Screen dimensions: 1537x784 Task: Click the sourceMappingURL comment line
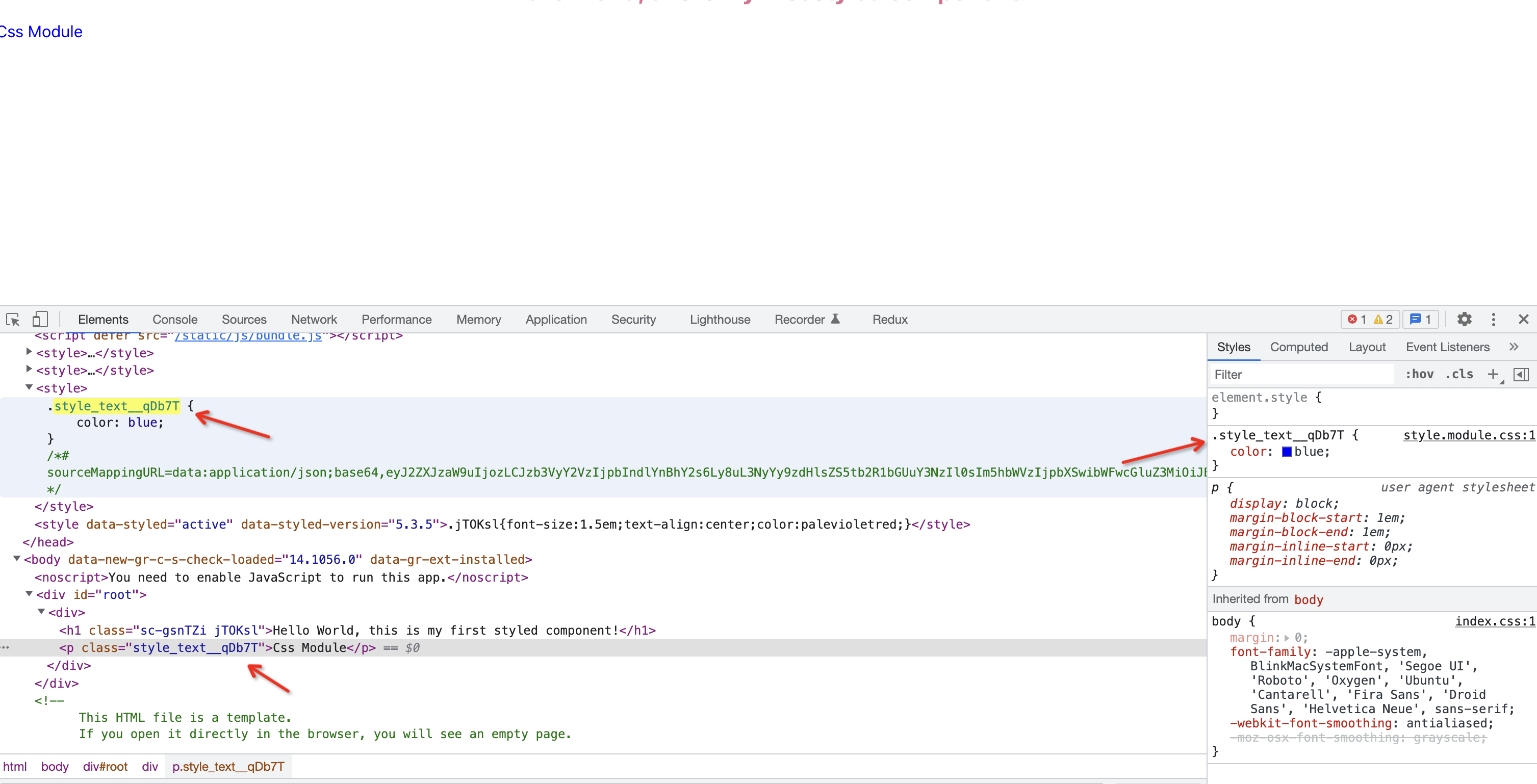[x=627, y=473]
